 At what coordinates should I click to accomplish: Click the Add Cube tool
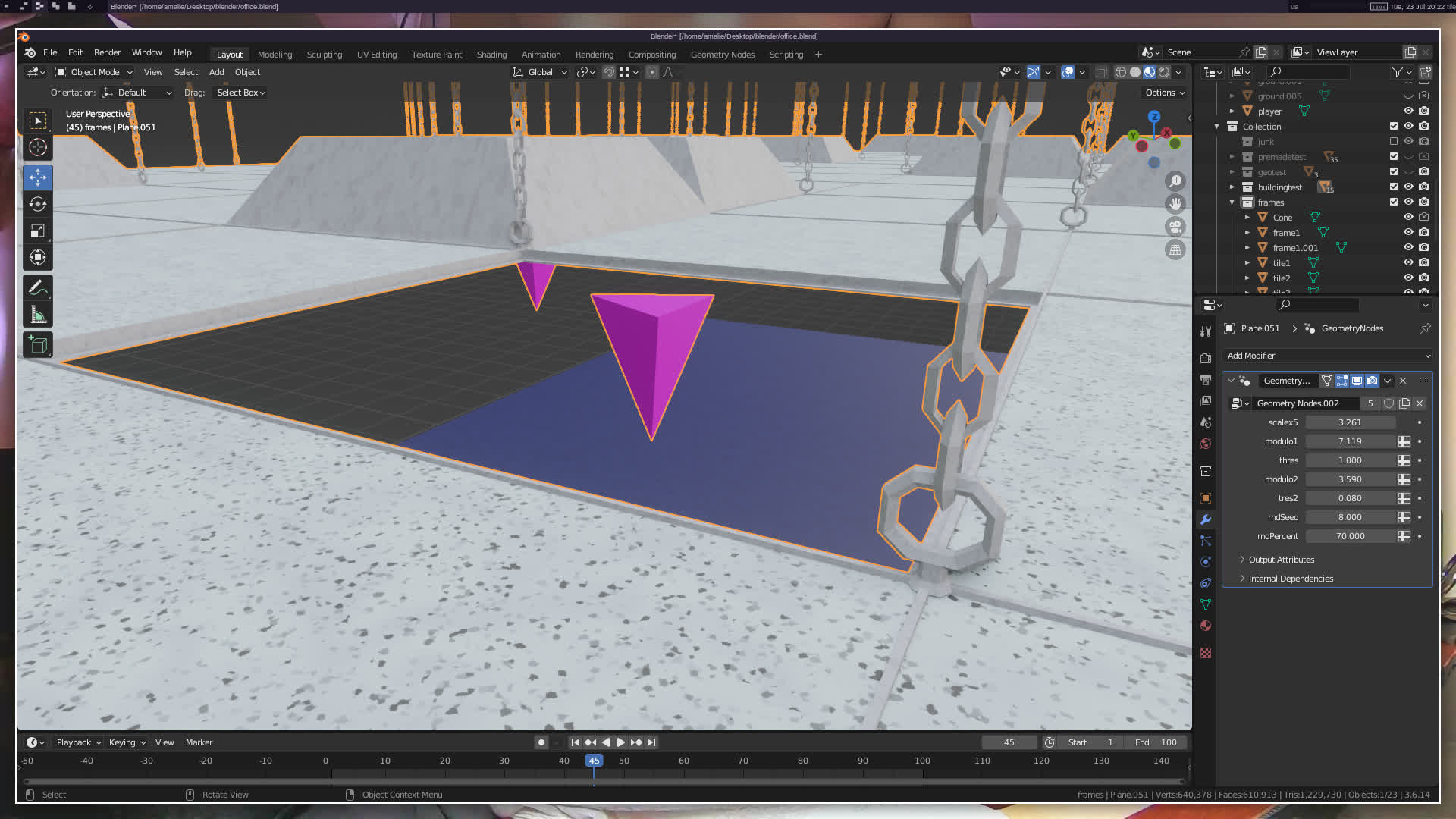(x=37, y=345)
